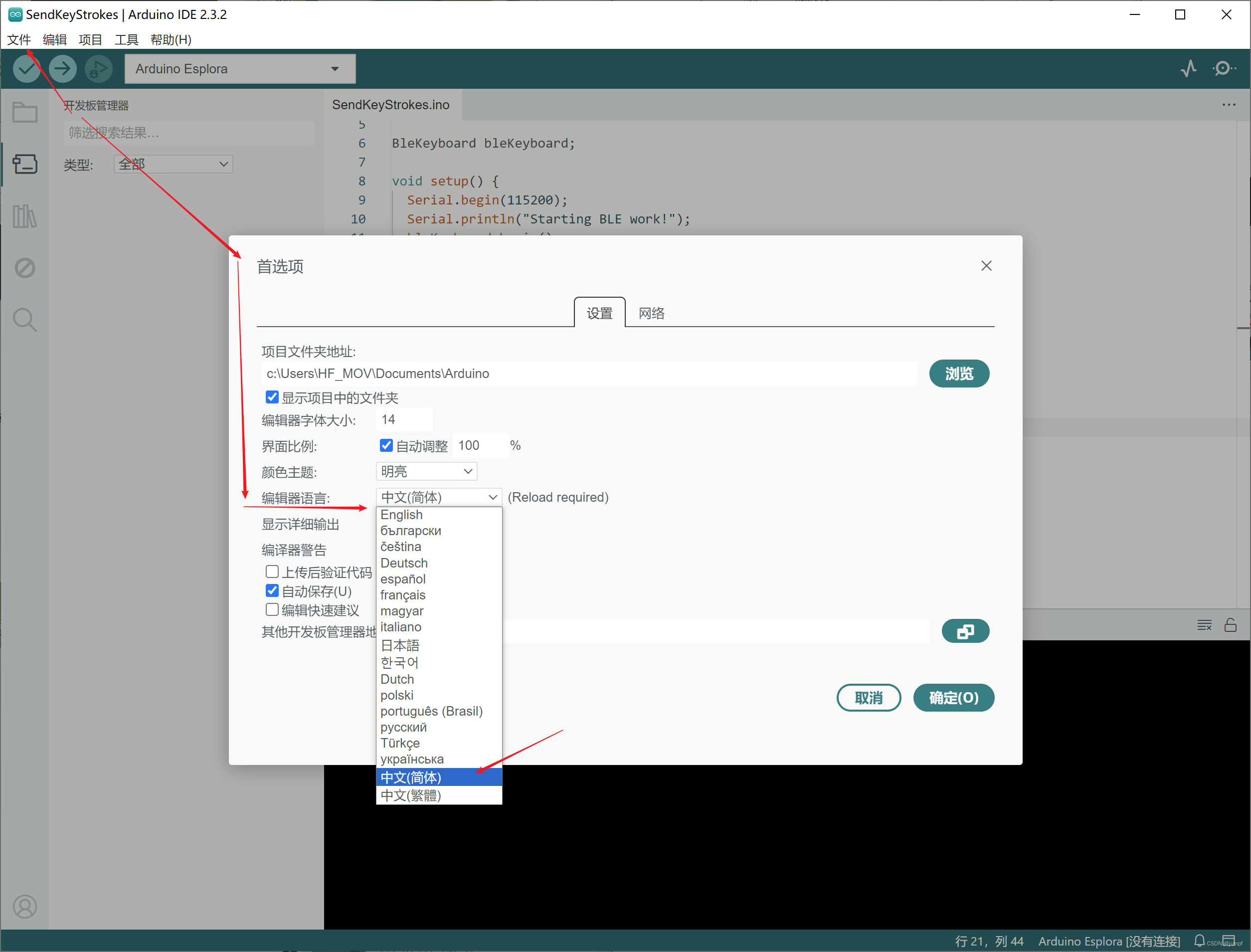Select 中文(简体) highlighted language option
This screenshot has height=952, width=1251.
[x=439, y=777]
